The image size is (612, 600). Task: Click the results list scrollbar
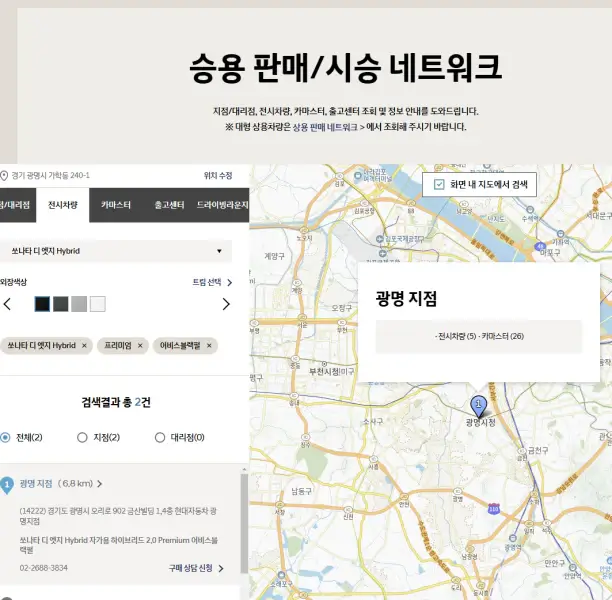coord(244,523)
